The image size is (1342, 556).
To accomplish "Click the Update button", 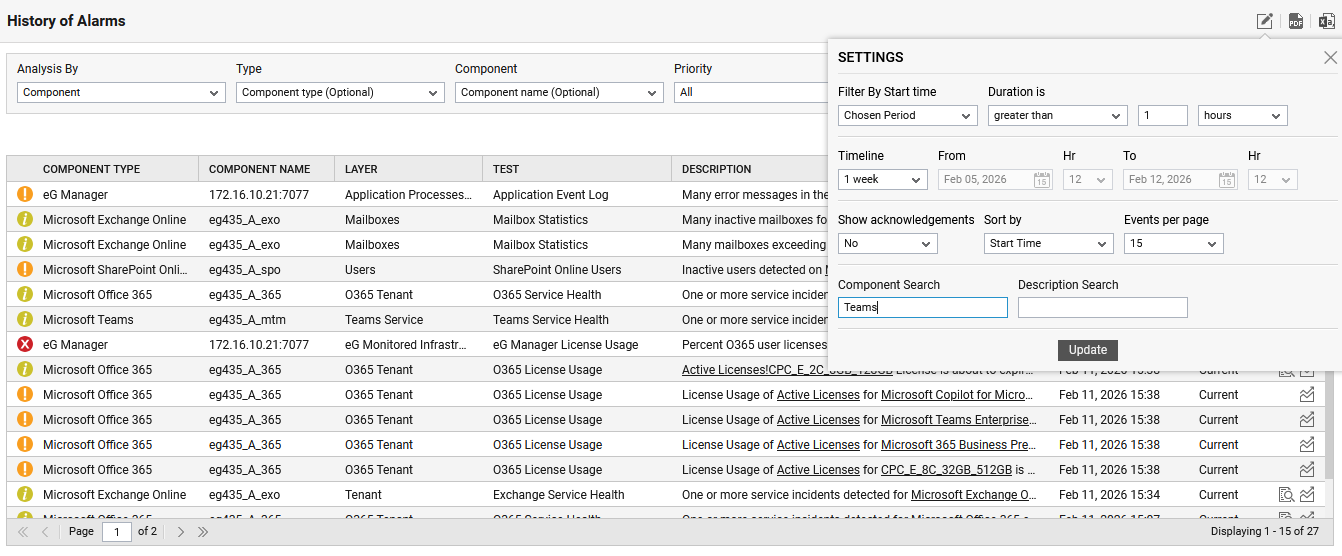I will coord(1088,350).
